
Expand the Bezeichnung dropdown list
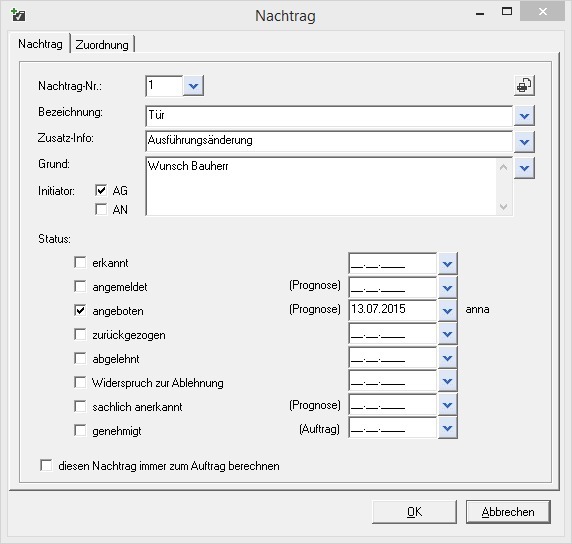524,116
